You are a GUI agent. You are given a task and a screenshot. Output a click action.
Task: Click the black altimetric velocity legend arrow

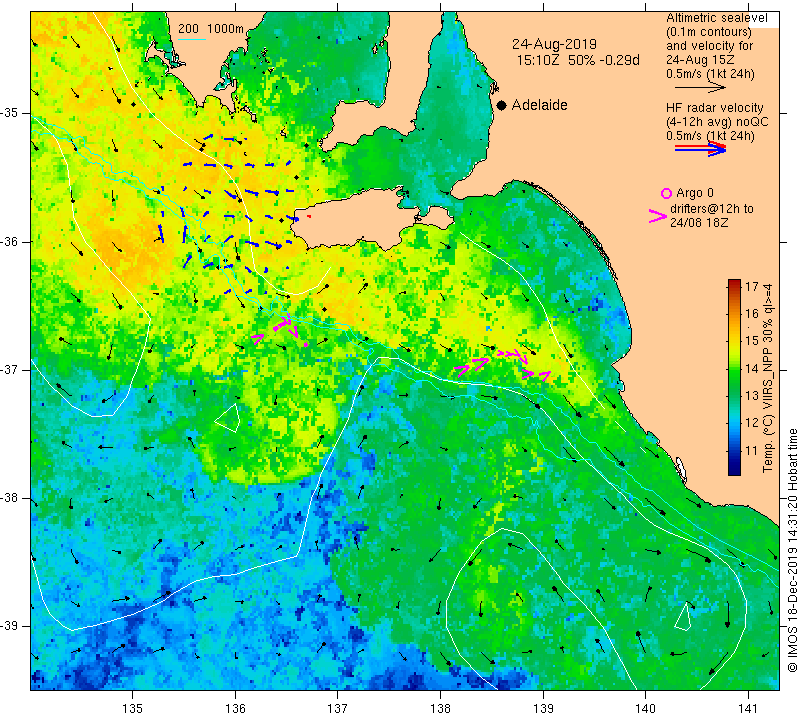click(x=700, y=87)
